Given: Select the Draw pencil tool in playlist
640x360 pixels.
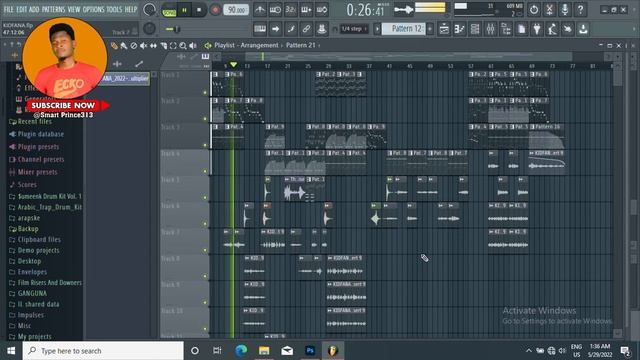Looking at the screenshot, I should coord(114,46).
